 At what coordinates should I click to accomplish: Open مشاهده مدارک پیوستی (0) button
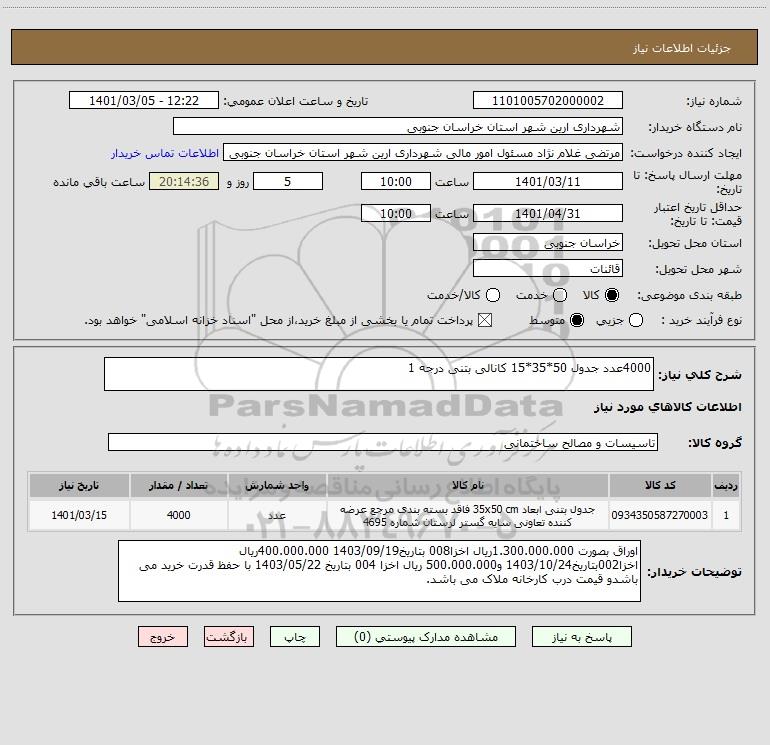(x=426, y=637)
